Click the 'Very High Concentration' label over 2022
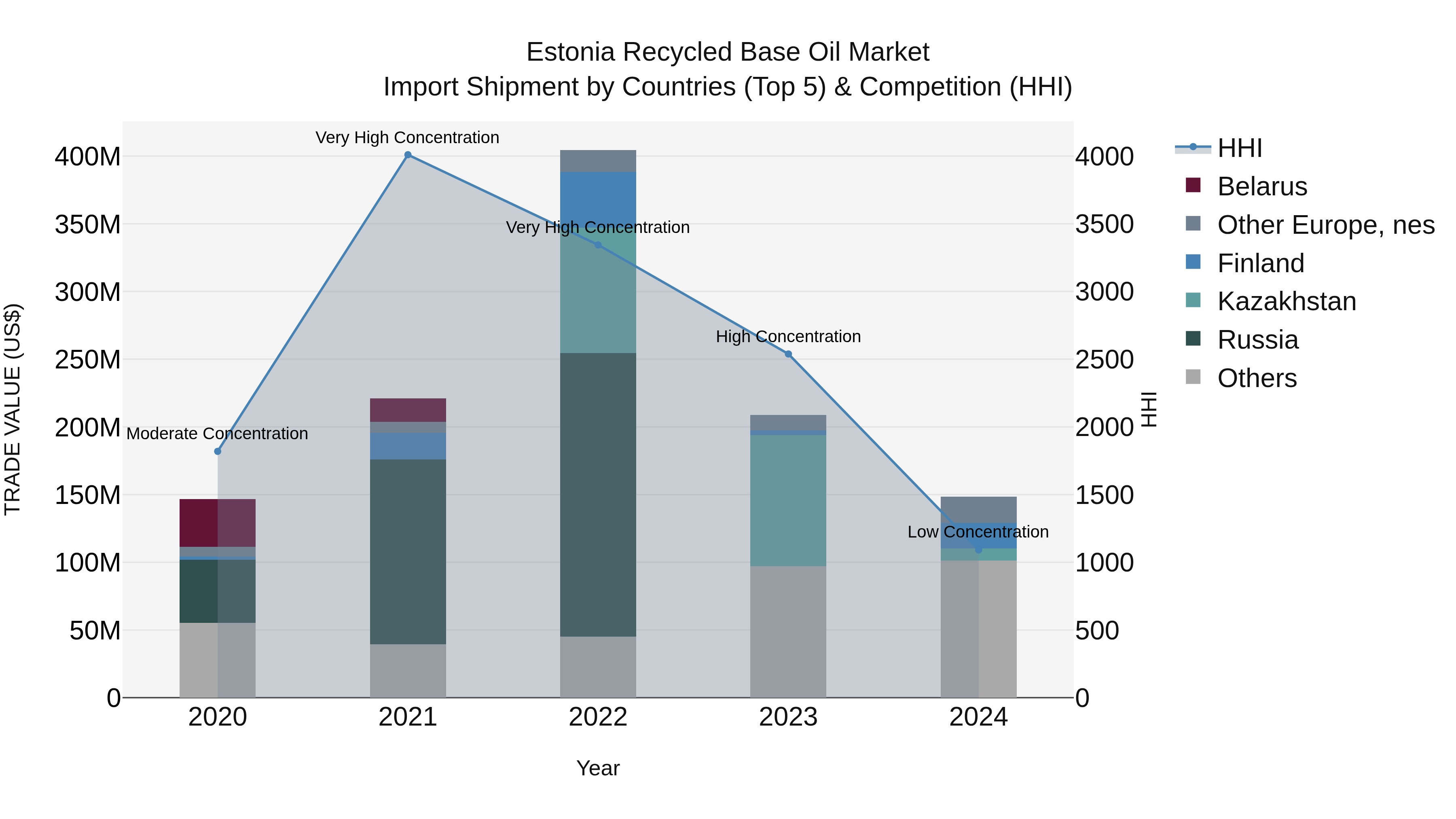The image size is (1456, 819). [598, 227]
